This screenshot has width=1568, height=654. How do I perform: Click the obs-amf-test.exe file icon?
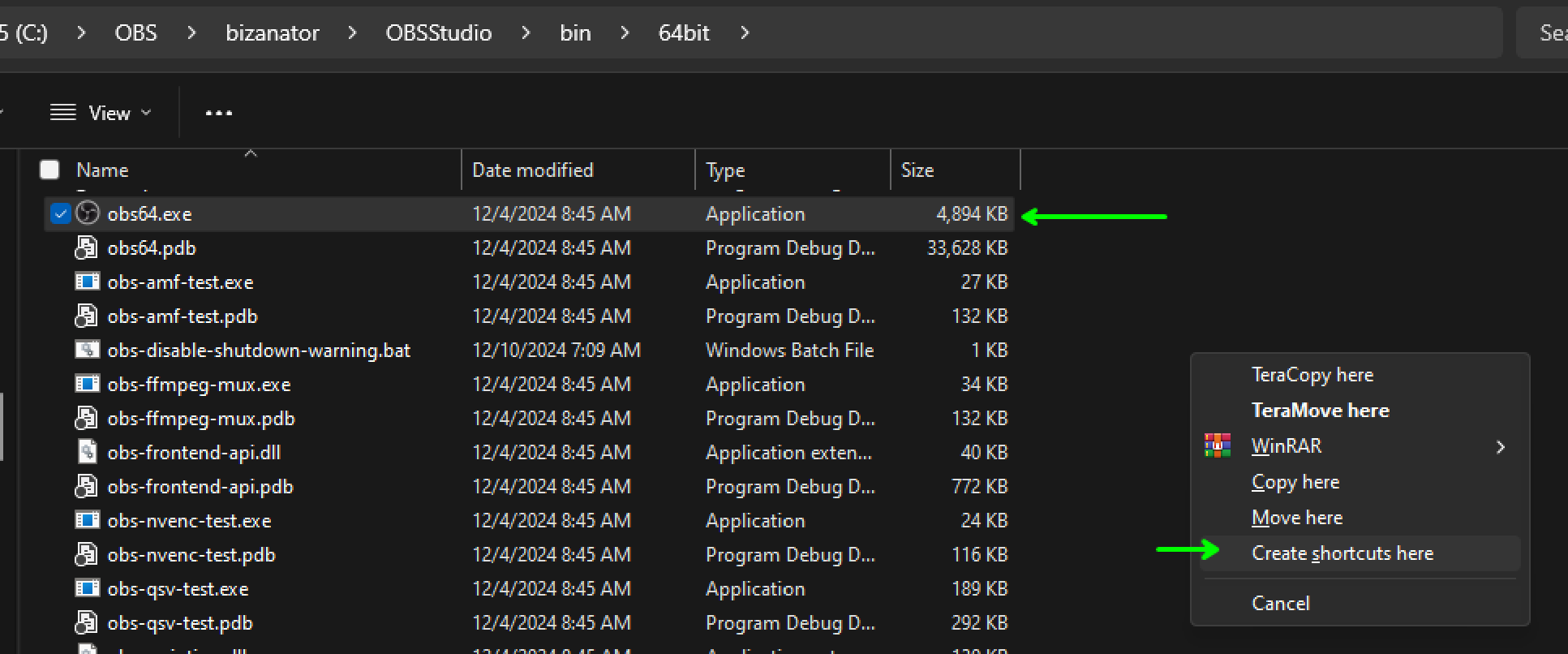click(x=87, y=282)
